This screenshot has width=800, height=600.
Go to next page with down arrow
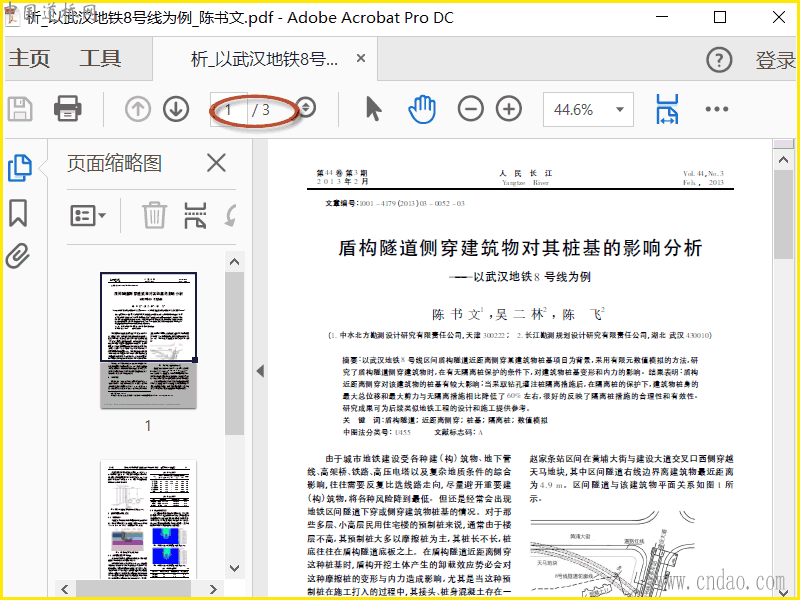(176, 109)
